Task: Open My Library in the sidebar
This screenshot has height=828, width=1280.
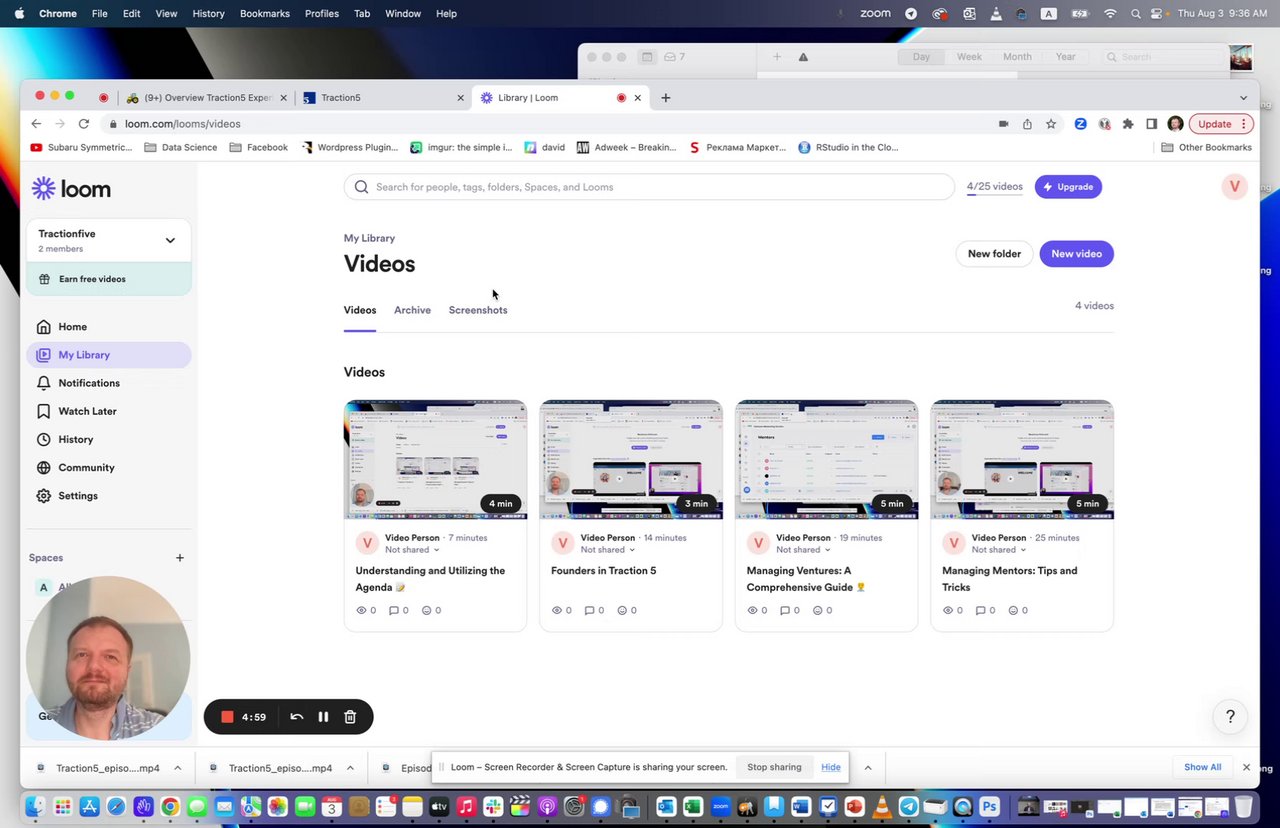Action: coord(108,355)
